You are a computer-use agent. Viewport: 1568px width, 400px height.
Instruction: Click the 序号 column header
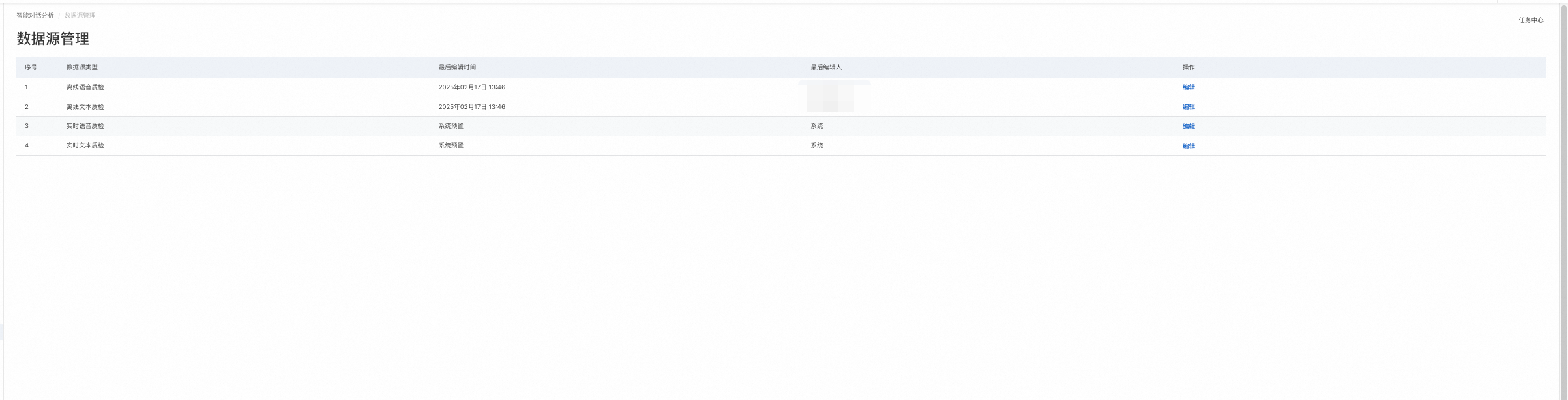(x=31, y=67)
